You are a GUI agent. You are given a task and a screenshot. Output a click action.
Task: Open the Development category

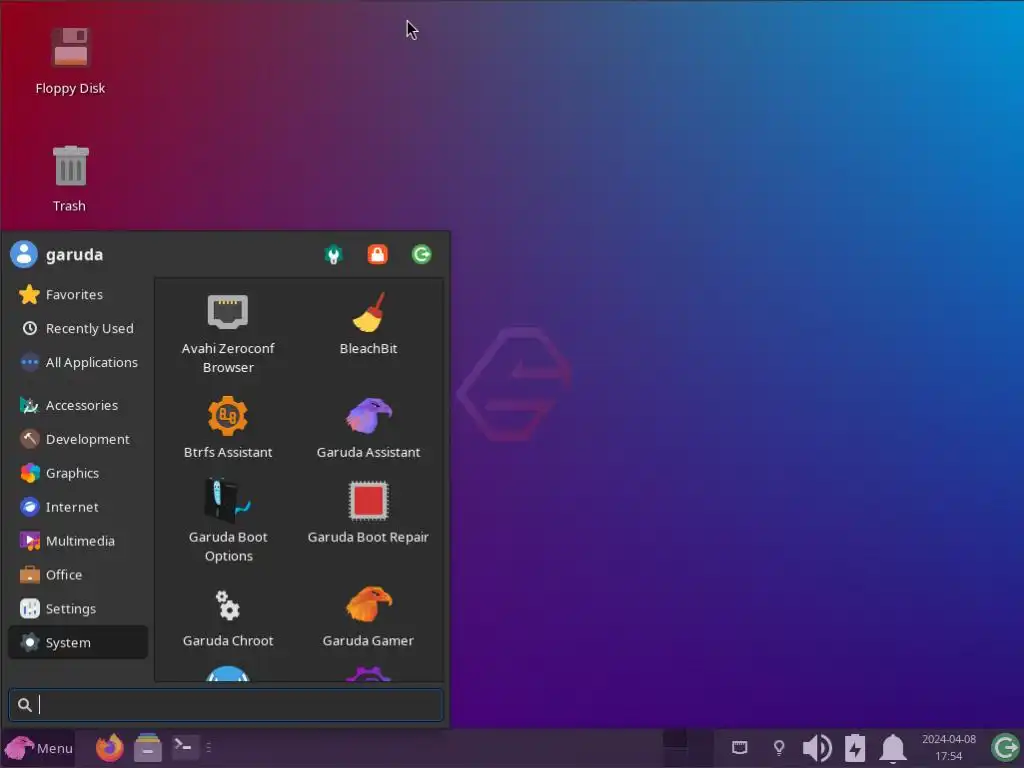(78, 440)
